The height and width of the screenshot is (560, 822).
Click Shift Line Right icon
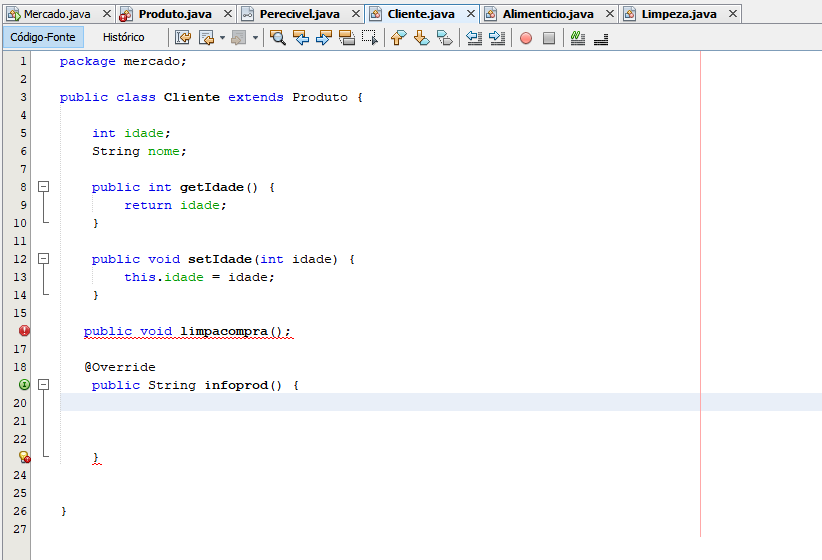(x=496, y=38)
